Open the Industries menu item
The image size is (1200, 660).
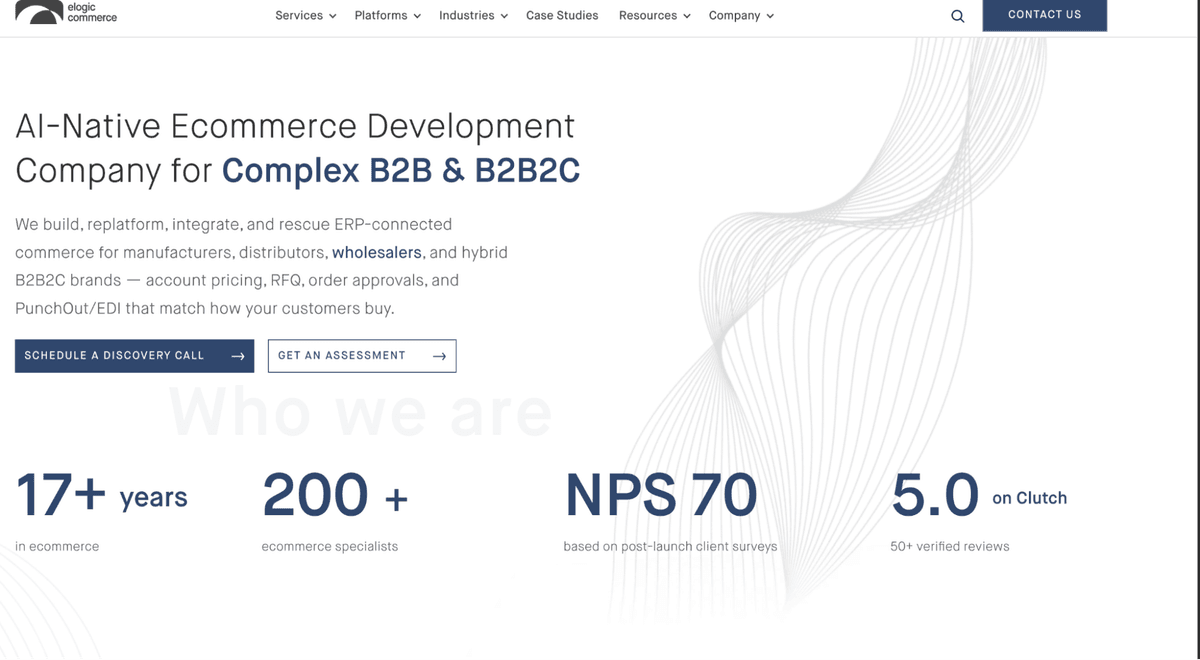point(474,16)
